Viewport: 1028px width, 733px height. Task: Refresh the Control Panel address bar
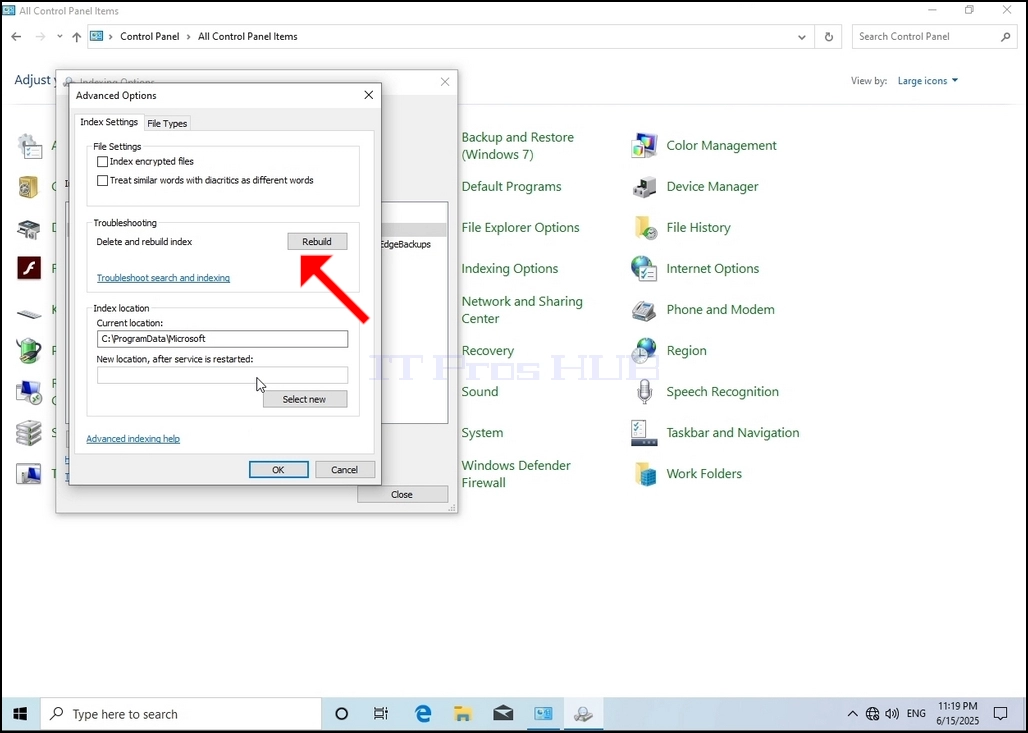[829, 37]
